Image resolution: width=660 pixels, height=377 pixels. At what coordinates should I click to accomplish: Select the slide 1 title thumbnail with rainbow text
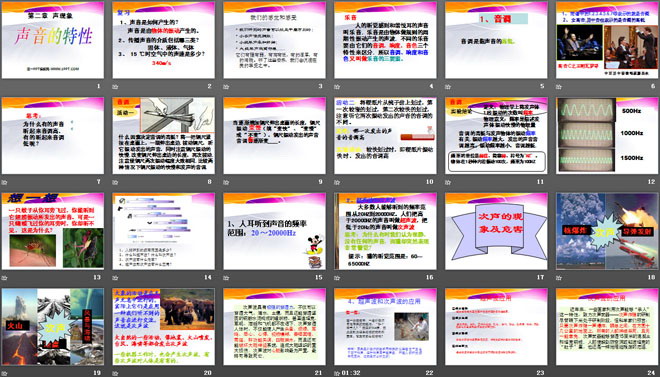click(x=53, y=40)
